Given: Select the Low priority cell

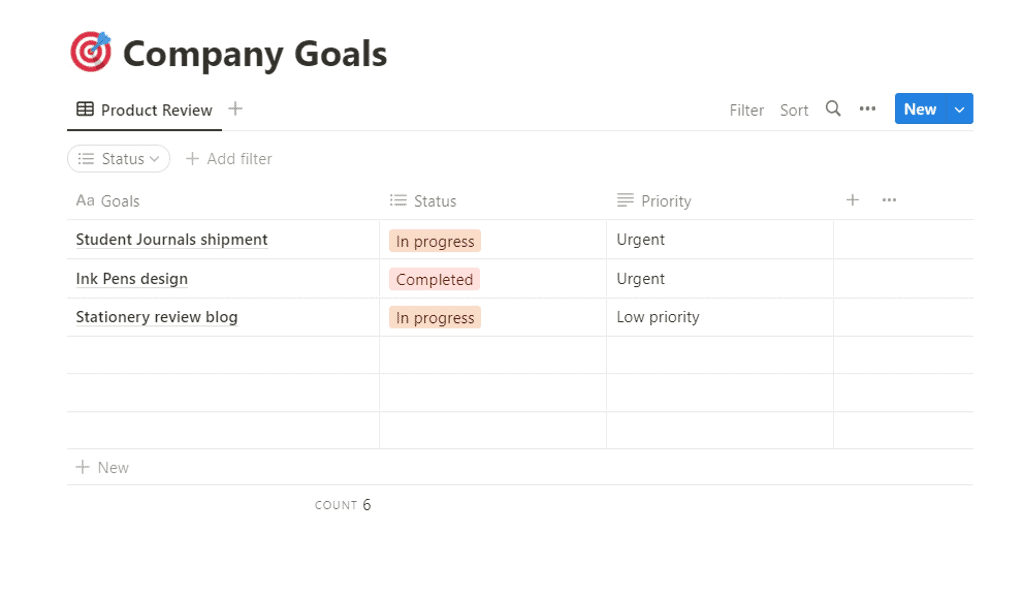Looking at the screenshot, I should click(658, 317).
